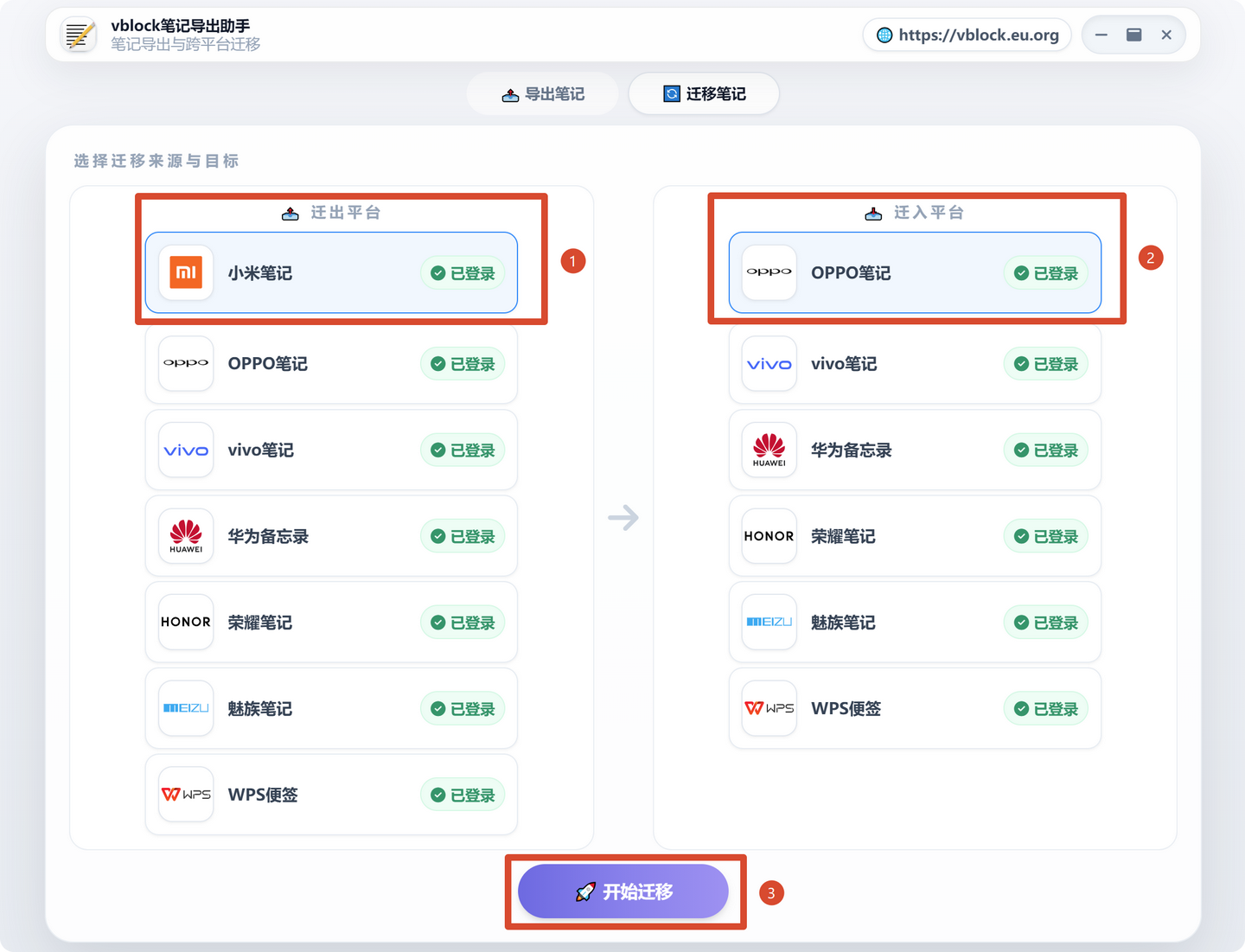Select vivo笔记 as 迁入平台 target
The image size is (1245, 952).
pyautogui.click(x=915, y=363)
